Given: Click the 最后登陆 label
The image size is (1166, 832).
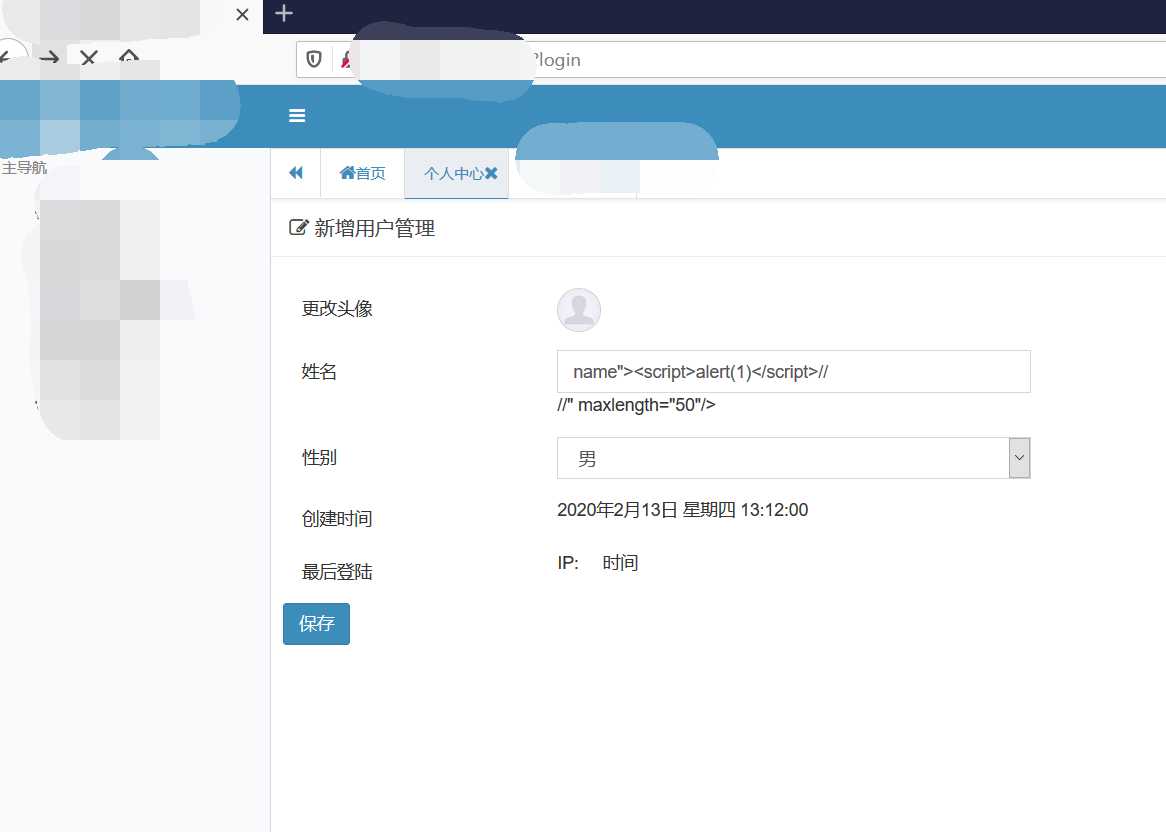Looking at the screenshot, I should (x=337, y=572).
